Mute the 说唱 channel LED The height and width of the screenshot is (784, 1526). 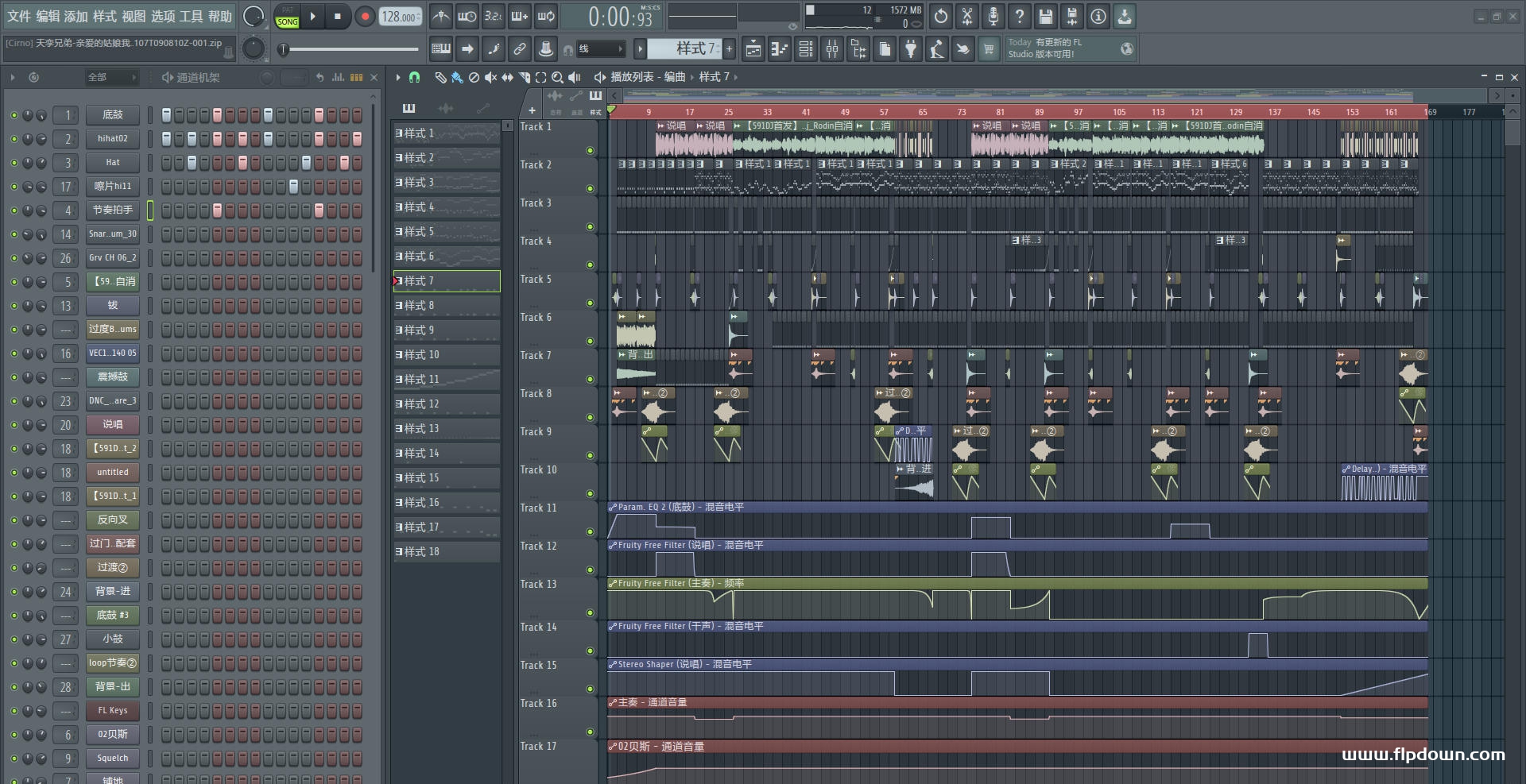pyautogui.click(x=14, y=425)
